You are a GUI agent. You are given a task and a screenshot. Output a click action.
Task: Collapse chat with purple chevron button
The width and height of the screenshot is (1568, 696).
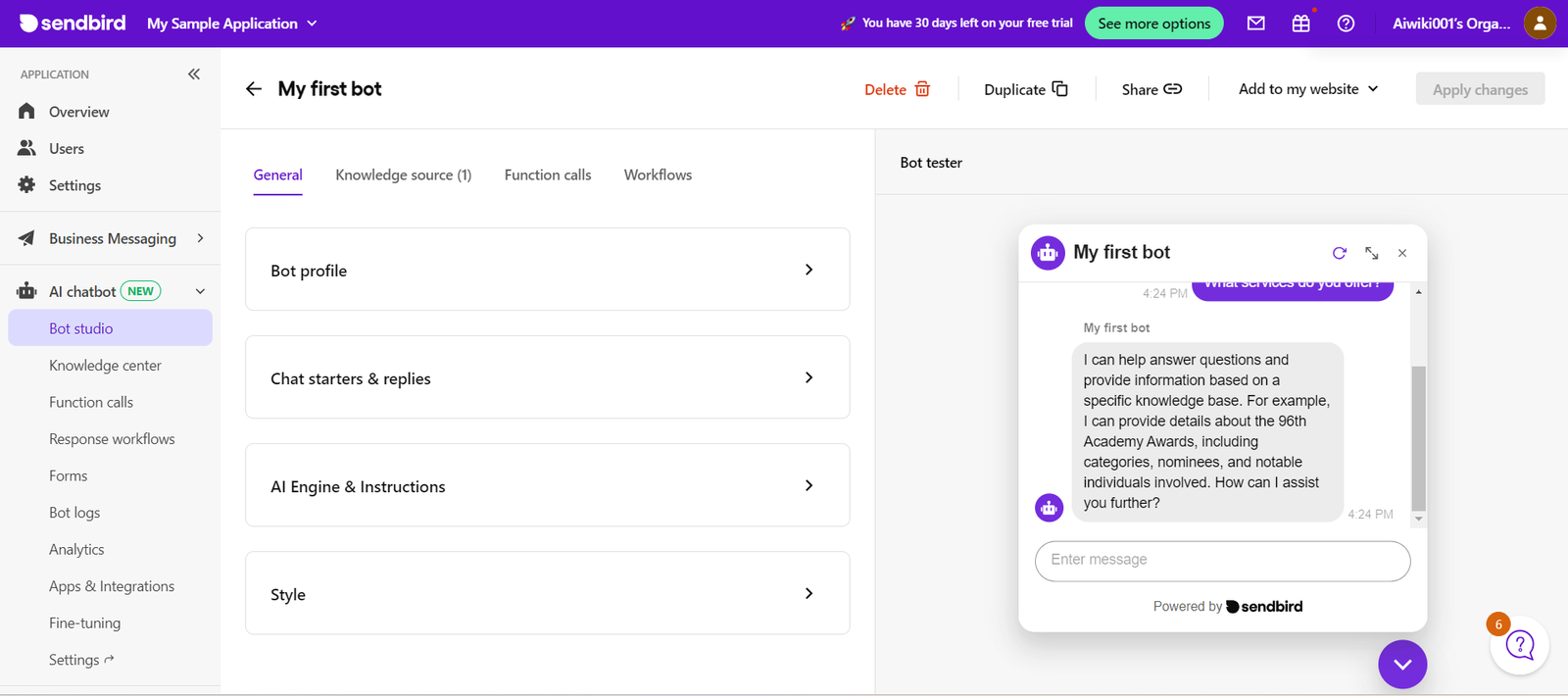pos(1402,665)
